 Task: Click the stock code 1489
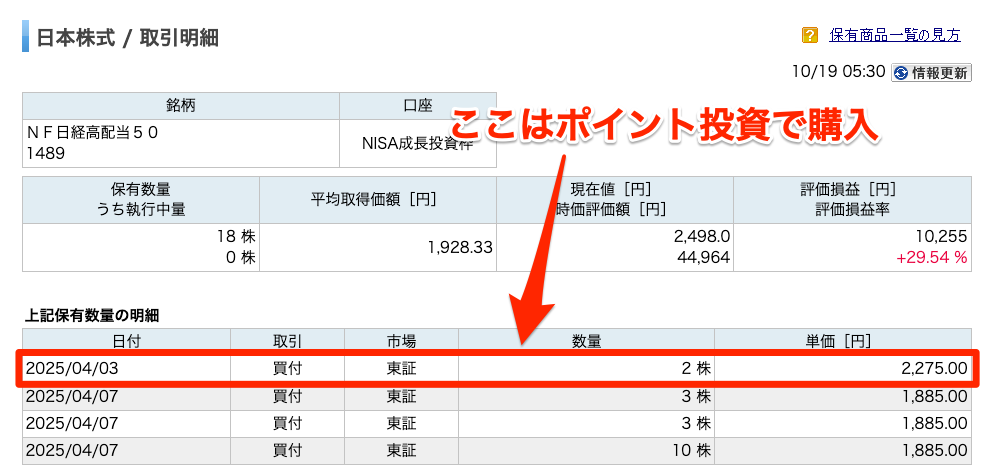(46, 153)
